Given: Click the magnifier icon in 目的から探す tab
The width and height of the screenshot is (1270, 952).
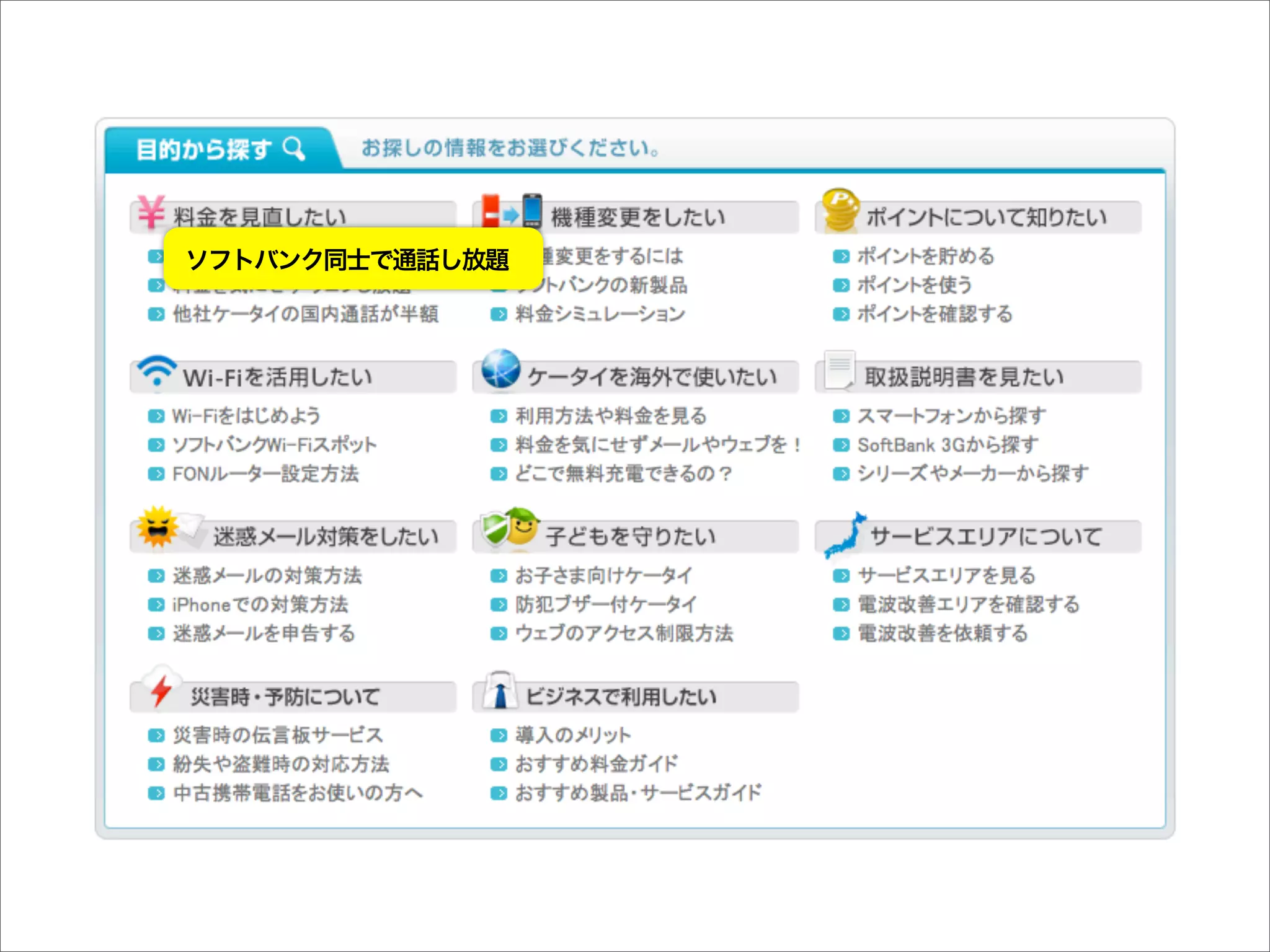Looking at the screenshot, I should [x=294, y=149].
